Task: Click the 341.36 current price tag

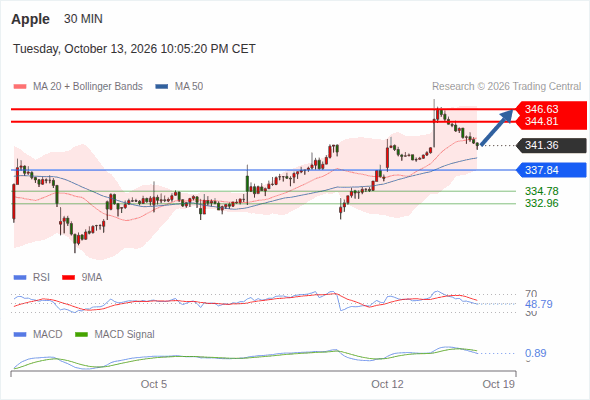Action: pos(551,145)
